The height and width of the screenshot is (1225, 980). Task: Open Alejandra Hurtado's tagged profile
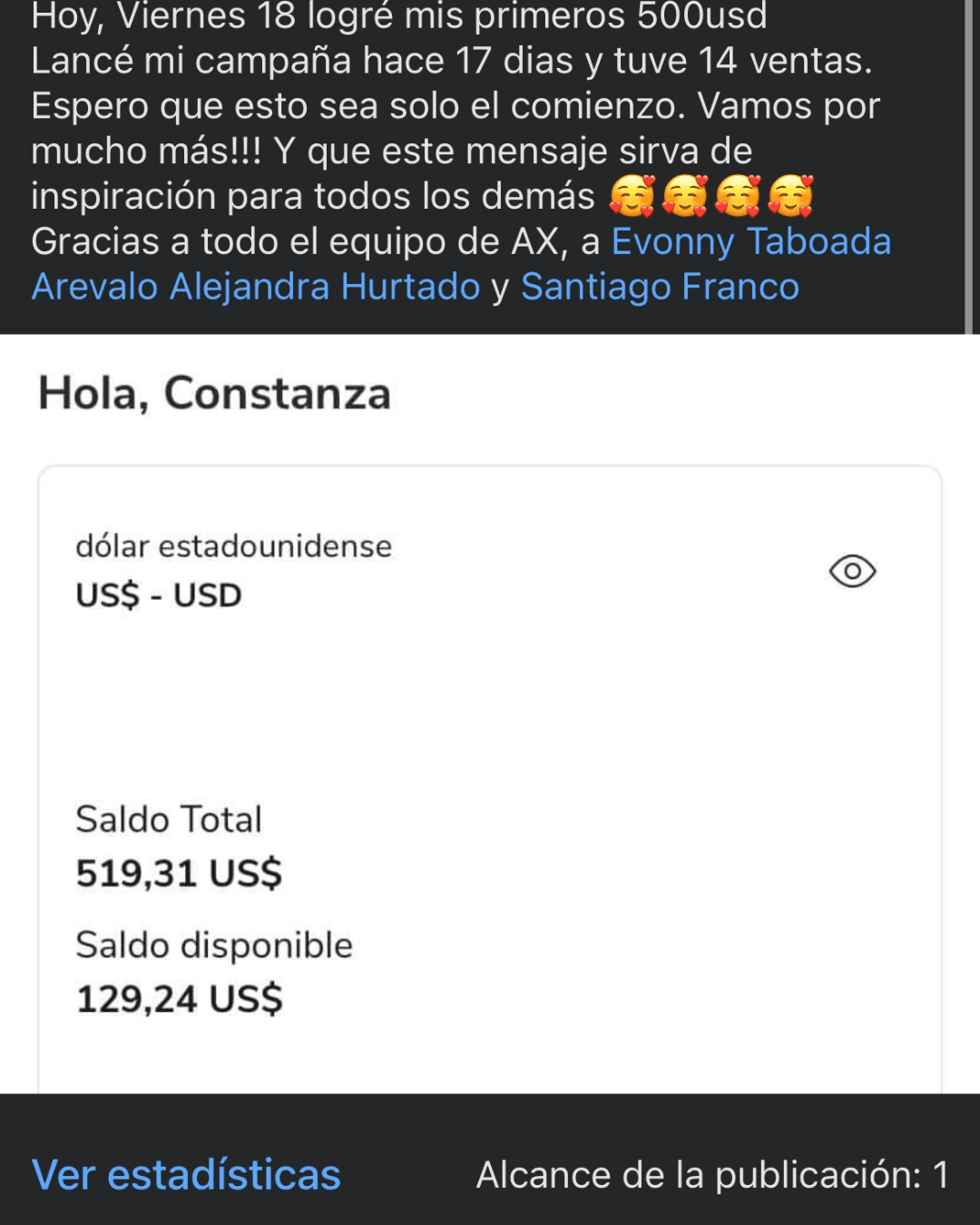(x=324, y=288)
